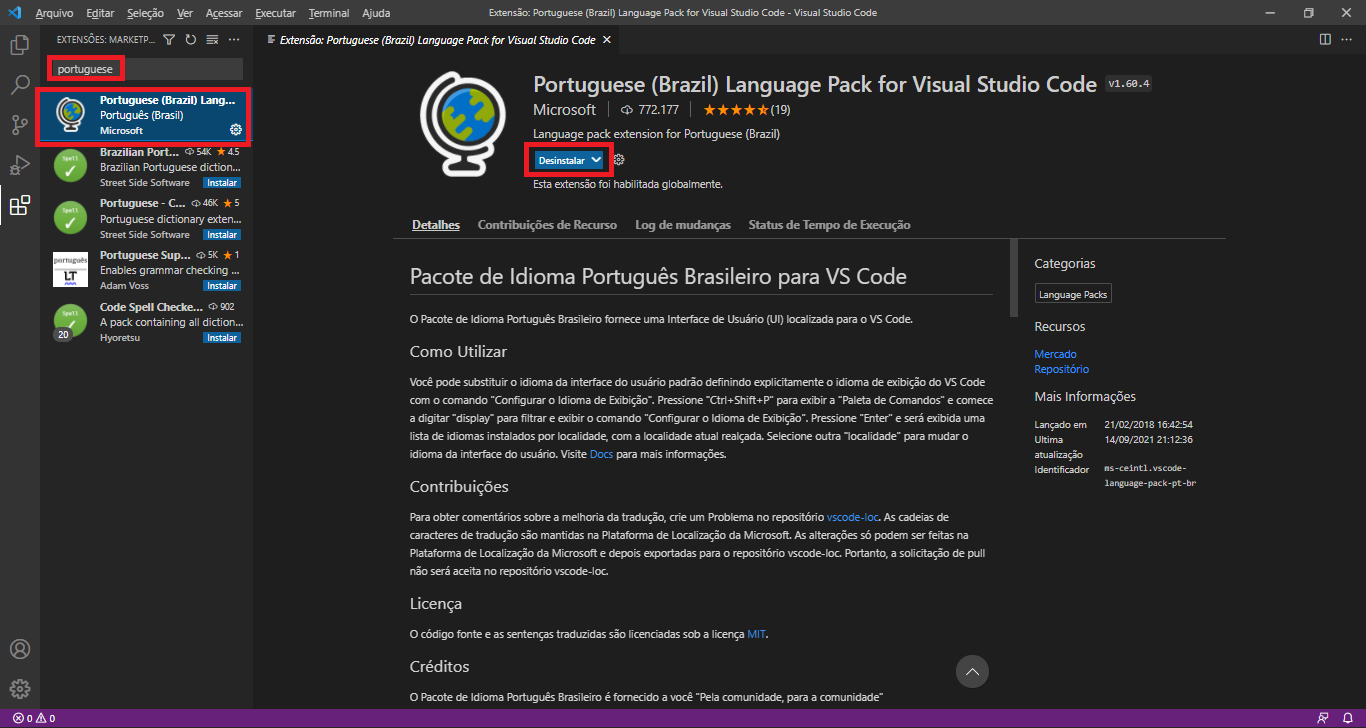Click the 772.177 install count
The image size is (1366, 728).
coord(650,110)
